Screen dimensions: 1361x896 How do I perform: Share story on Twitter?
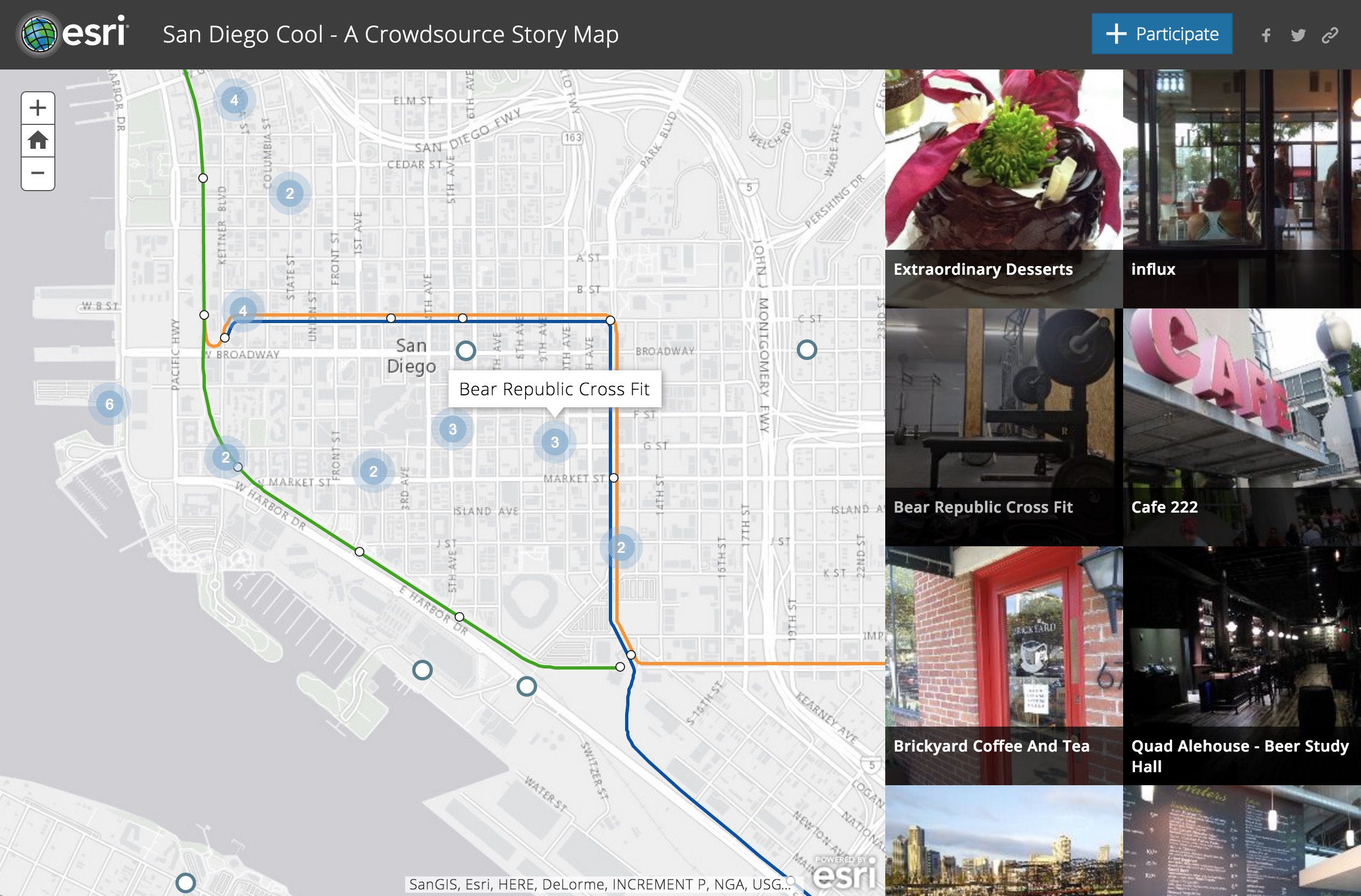[1297, 35]
